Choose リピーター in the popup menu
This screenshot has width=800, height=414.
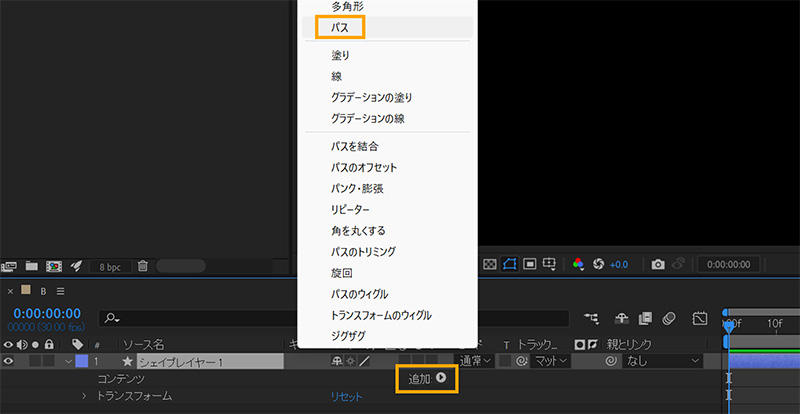point(350,210)
